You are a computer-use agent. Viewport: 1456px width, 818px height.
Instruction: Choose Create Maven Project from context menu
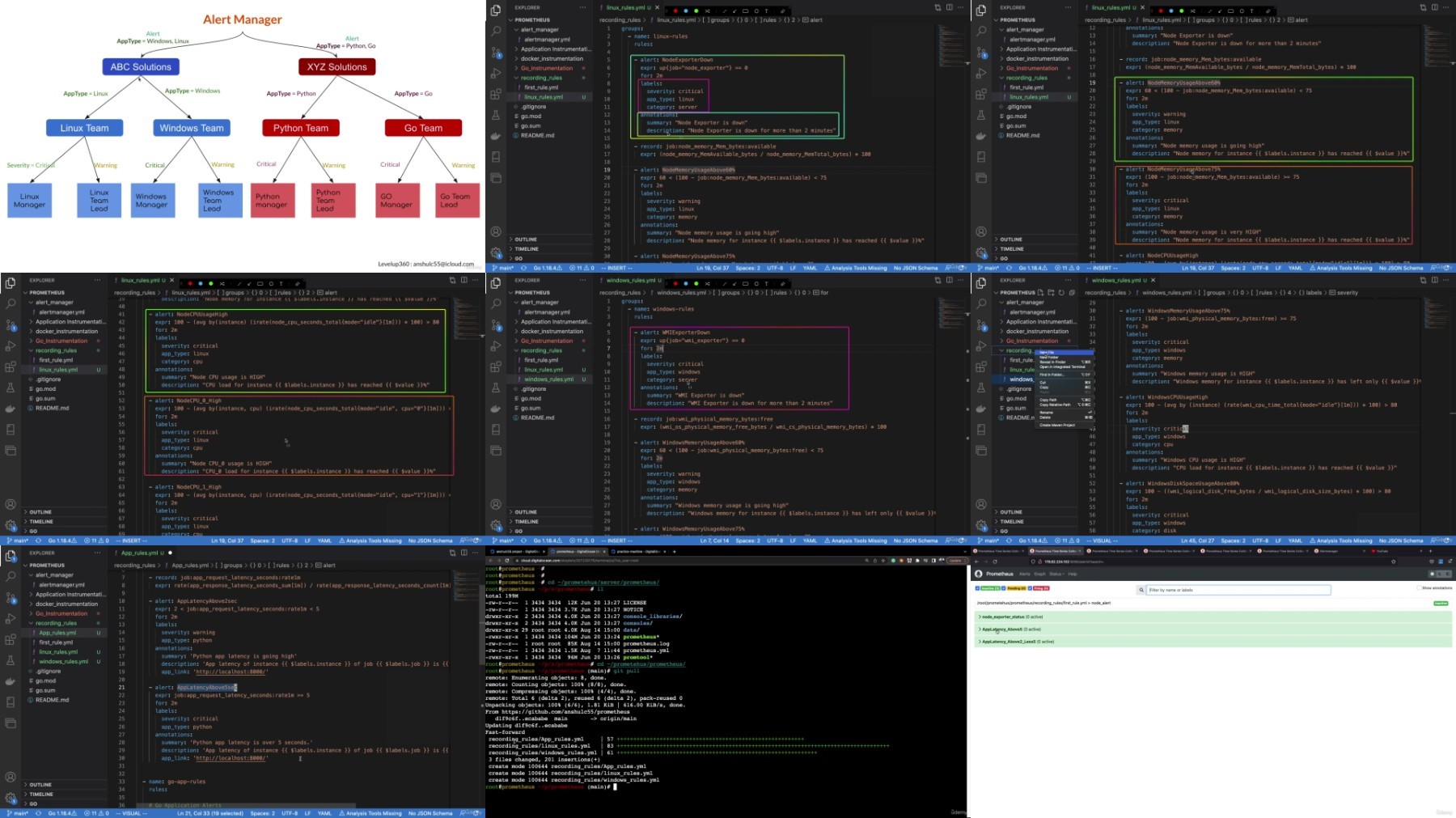1064,425
